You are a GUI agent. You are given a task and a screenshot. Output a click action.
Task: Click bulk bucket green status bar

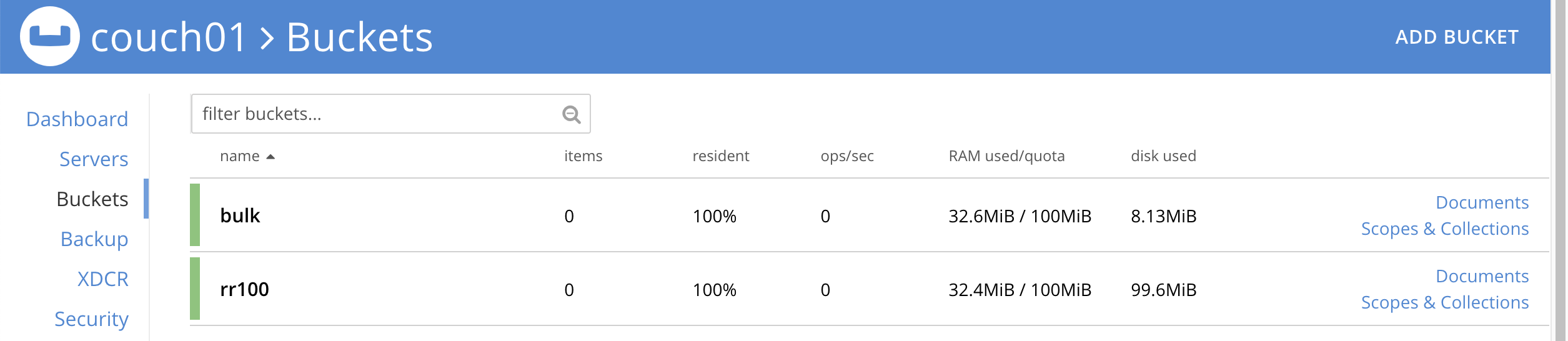(x=195, y=215)
